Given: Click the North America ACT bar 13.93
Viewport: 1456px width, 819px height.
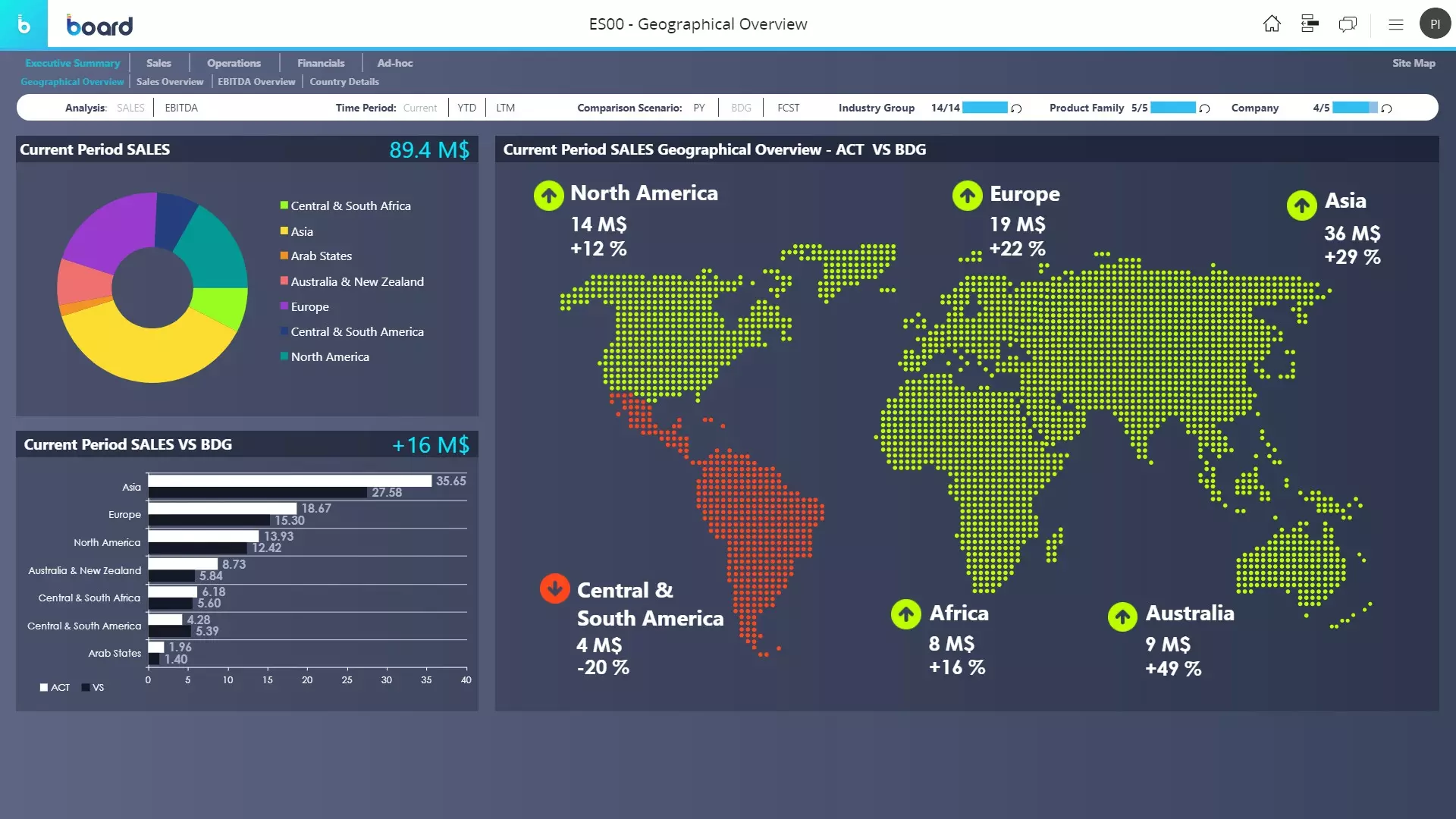Looking at the screenshot, I should (x=203, y=536).
